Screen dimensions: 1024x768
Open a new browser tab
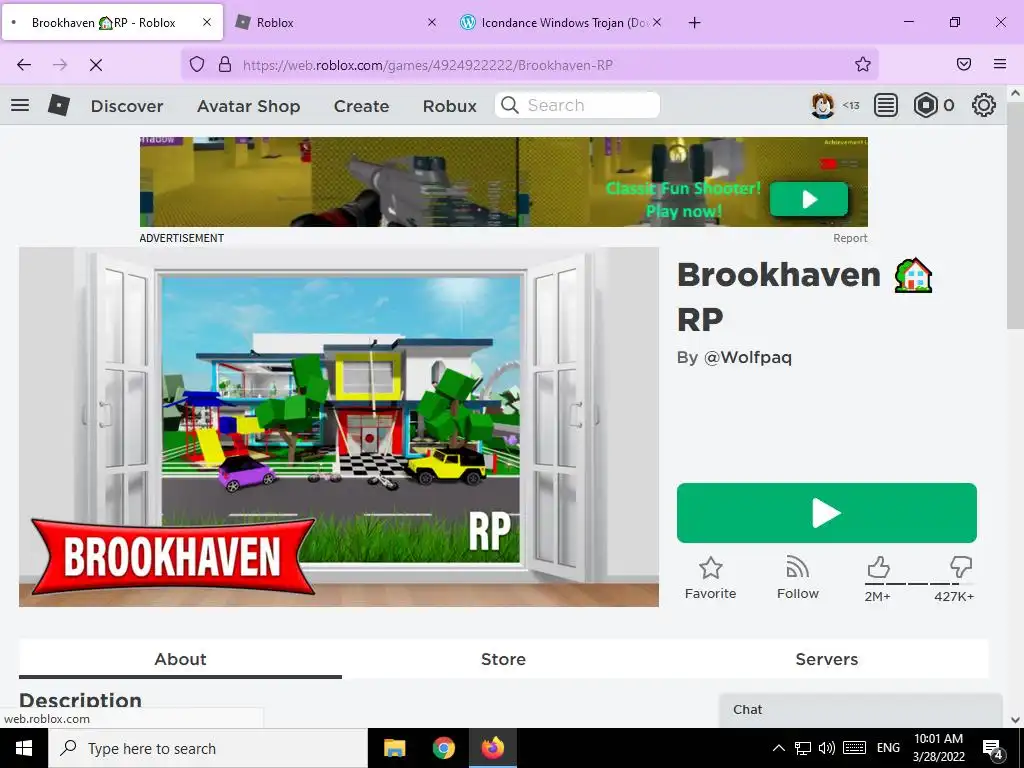(695, 23)
